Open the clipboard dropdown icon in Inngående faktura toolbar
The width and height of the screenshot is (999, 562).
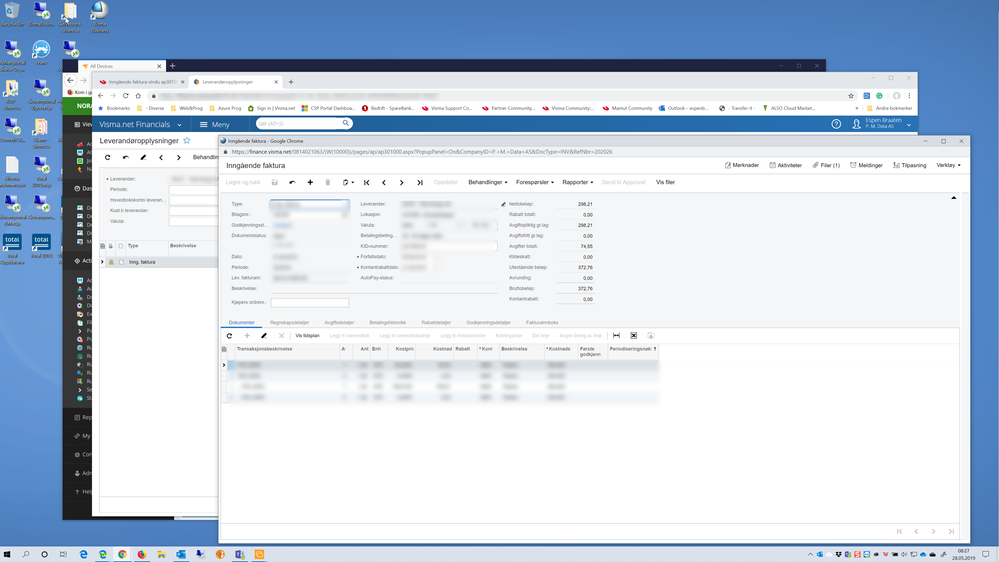(x=348, y=182)
